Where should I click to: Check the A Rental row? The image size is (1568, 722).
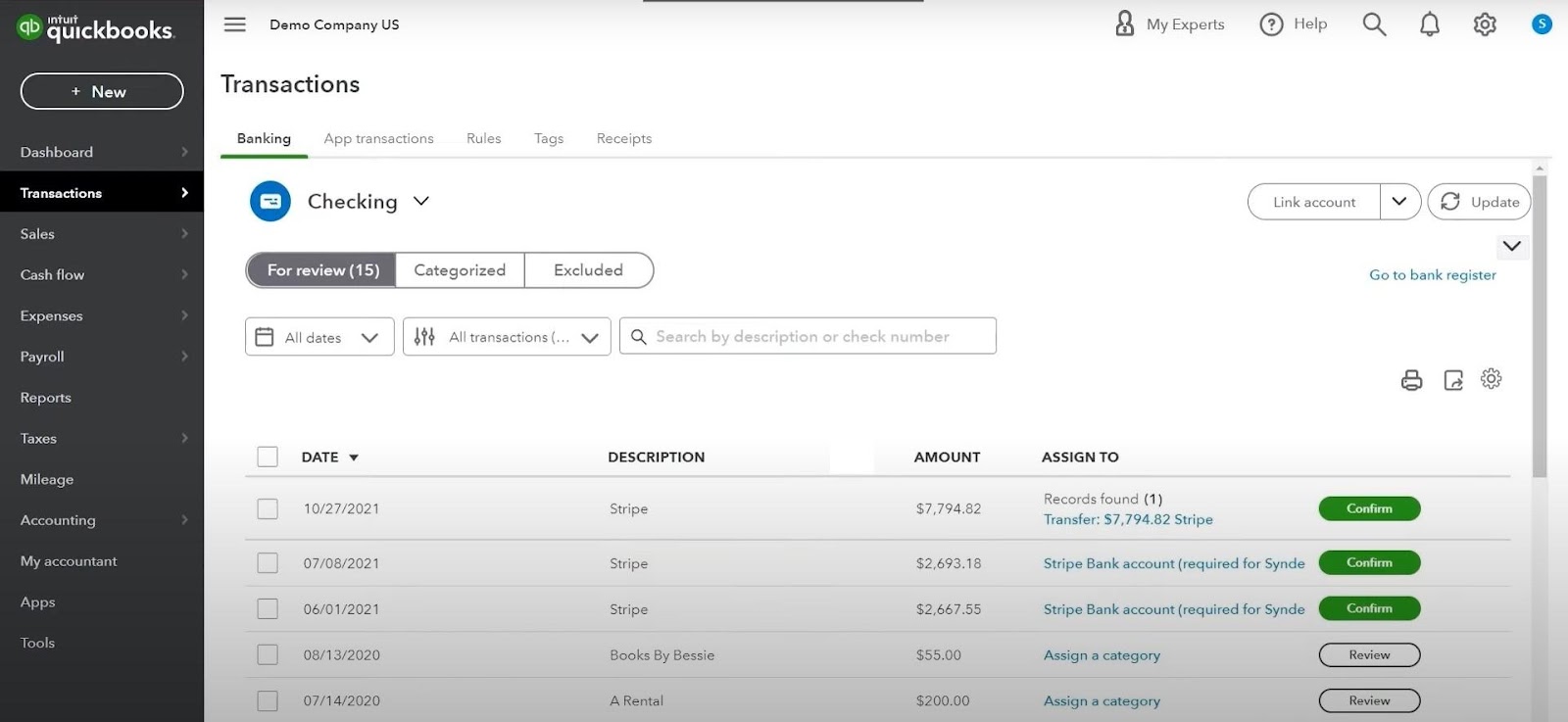[268, 700]
